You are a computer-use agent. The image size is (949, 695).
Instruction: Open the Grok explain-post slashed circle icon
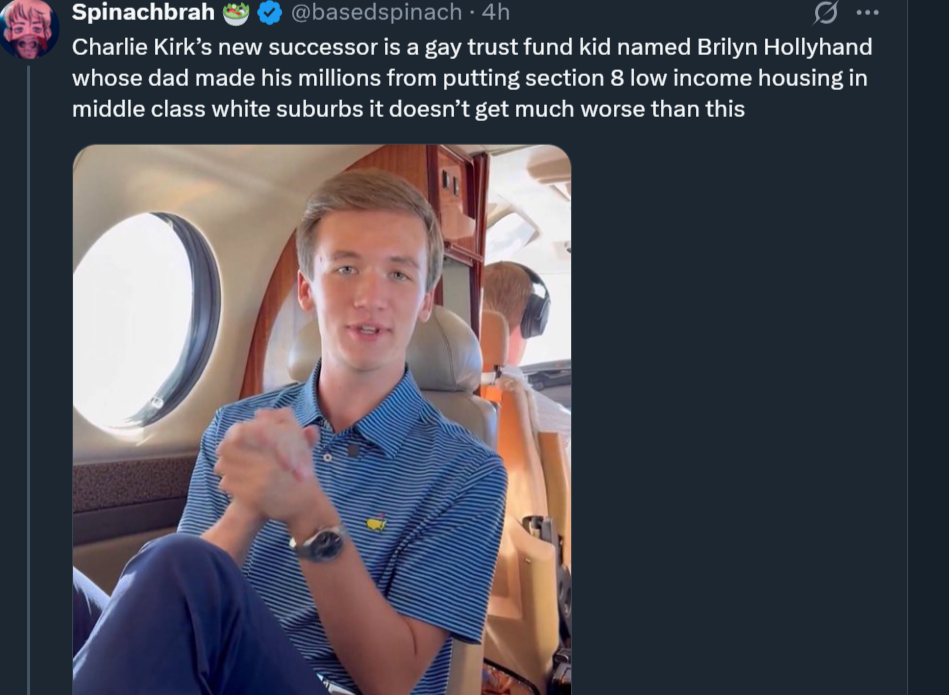click(825, 12)
